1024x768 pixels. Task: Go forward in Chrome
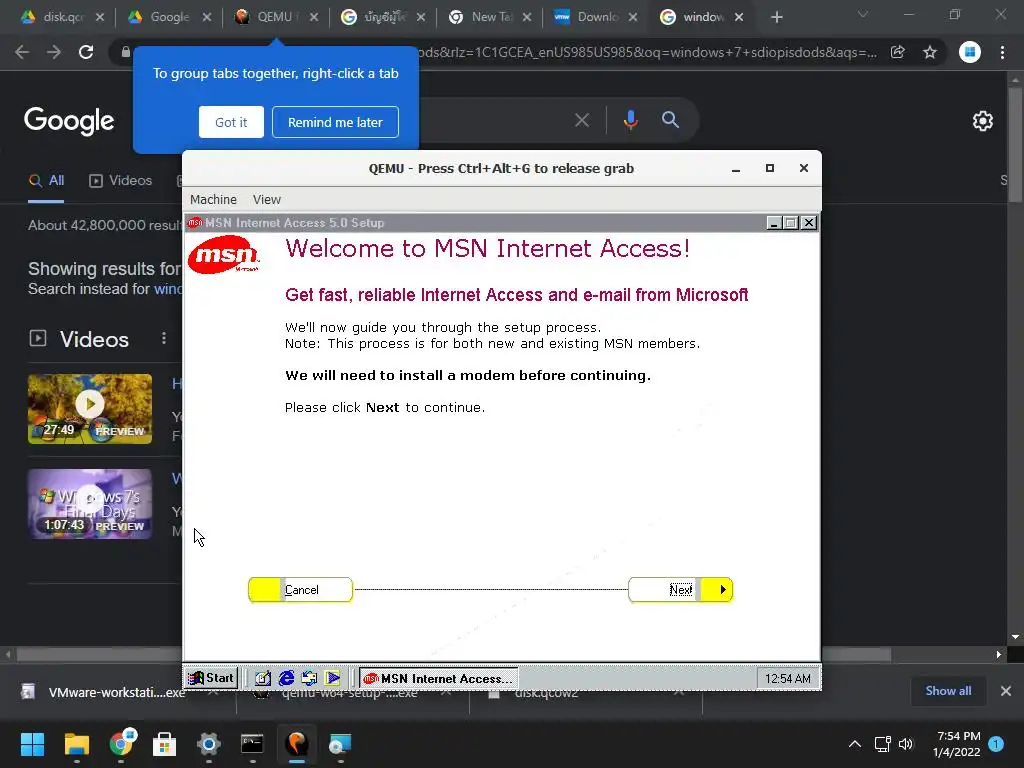[x=54, y=52]
